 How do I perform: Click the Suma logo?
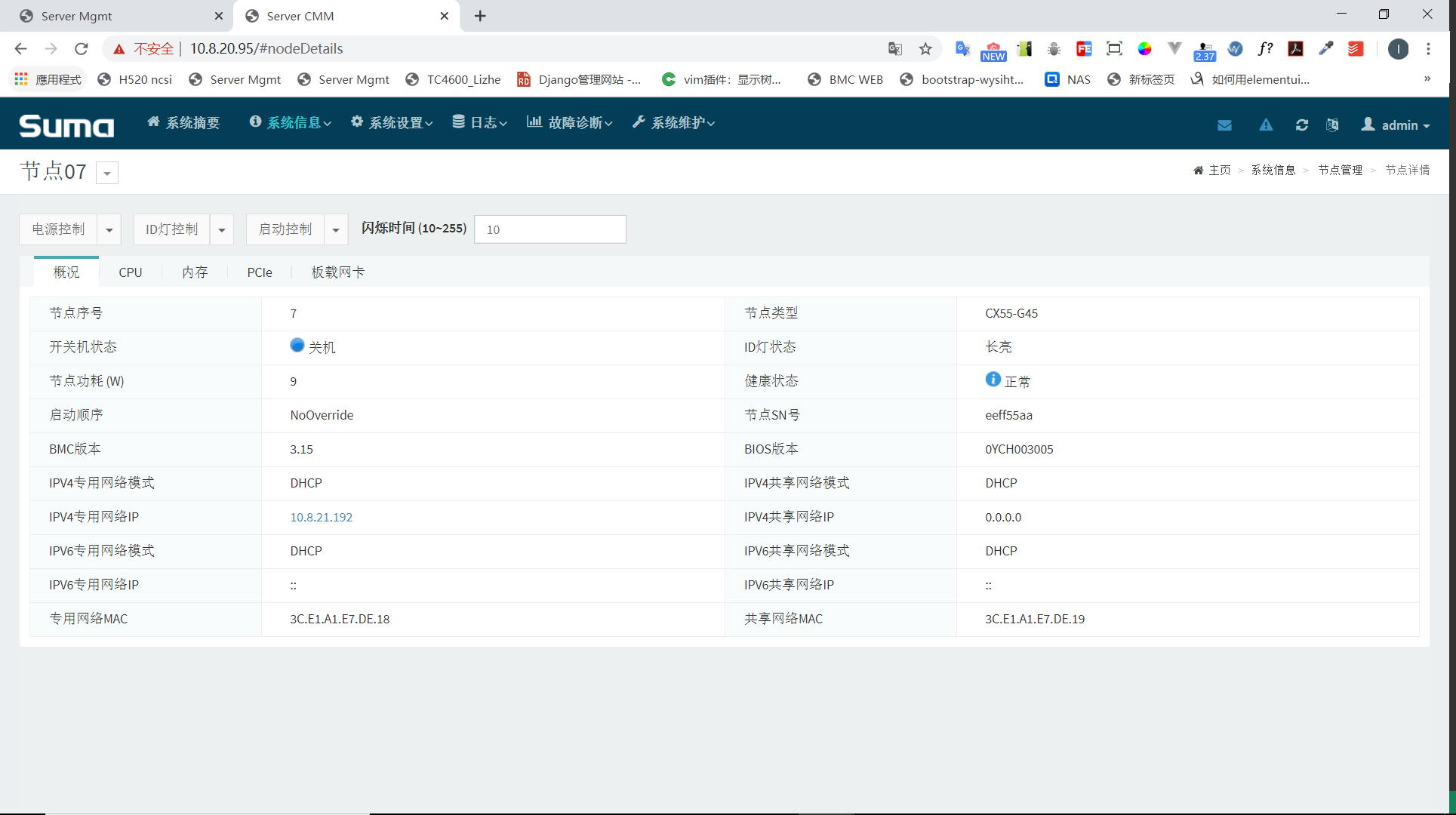[66, 125]
